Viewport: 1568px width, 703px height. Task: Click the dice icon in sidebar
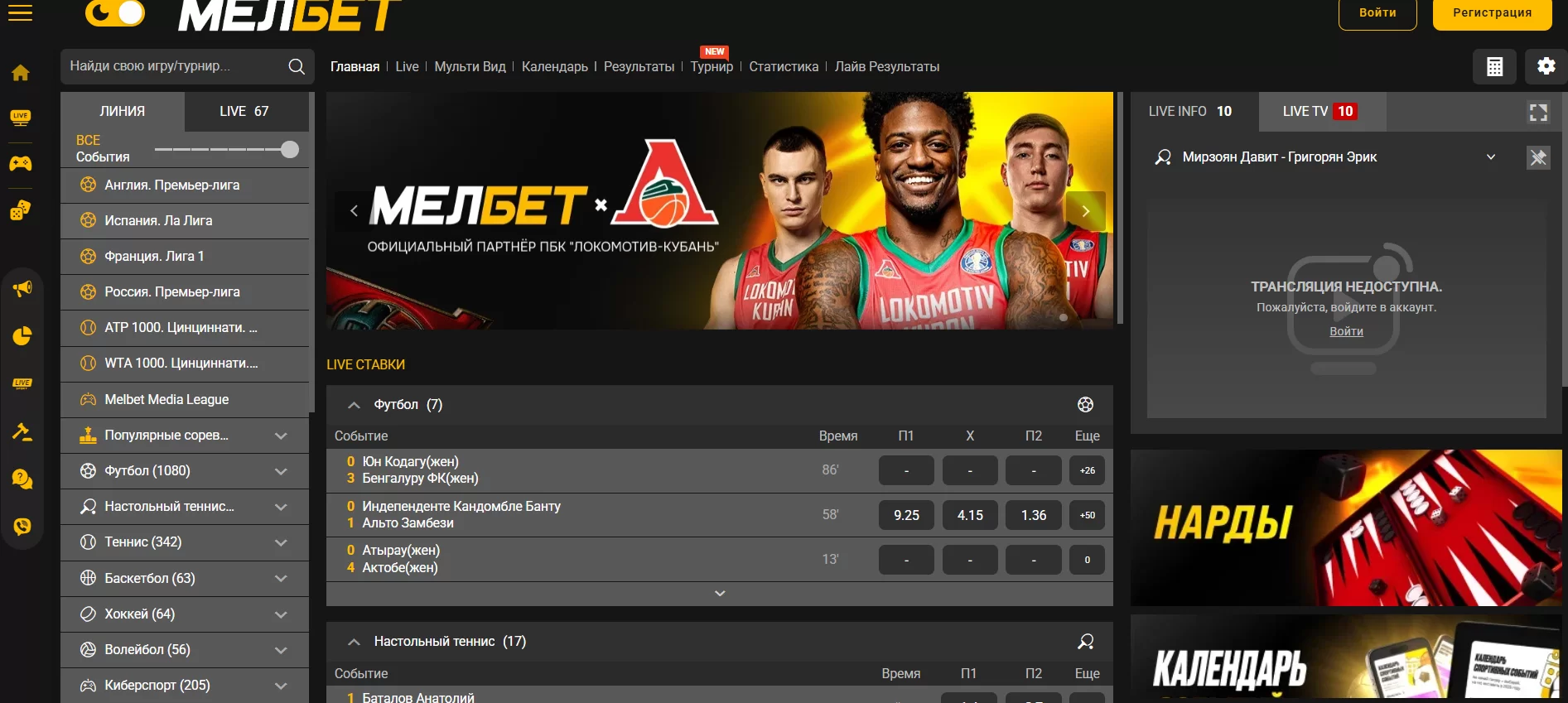[x=21, y=210]
